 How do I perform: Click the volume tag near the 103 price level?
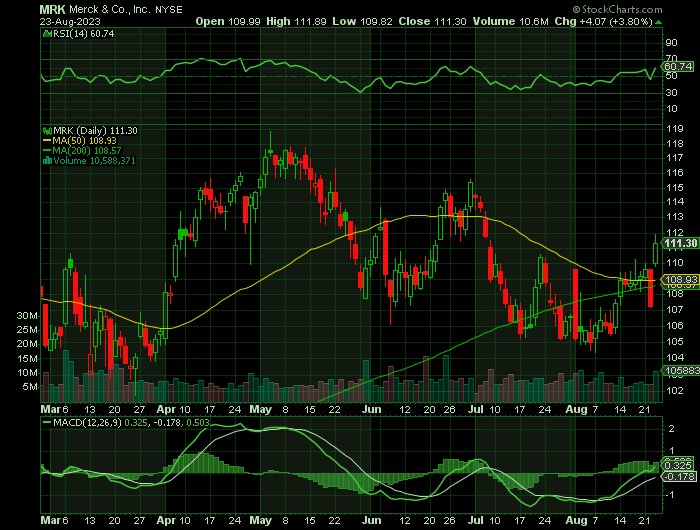pos(681,371)
